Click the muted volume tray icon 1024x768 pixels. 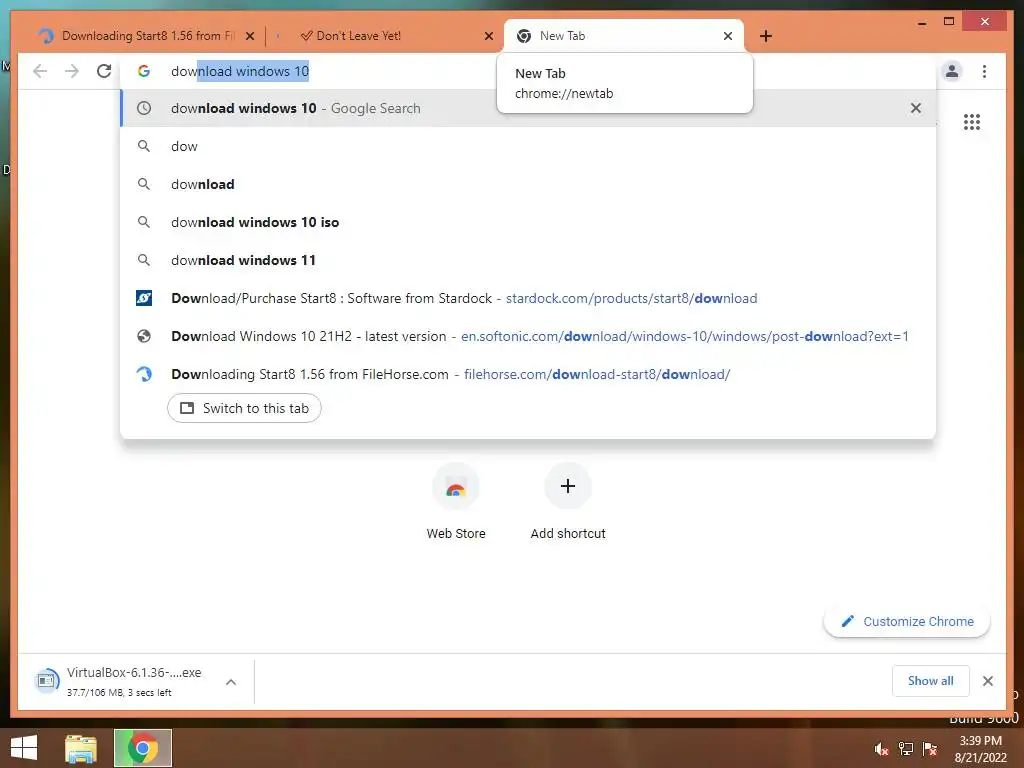(882, 749)
